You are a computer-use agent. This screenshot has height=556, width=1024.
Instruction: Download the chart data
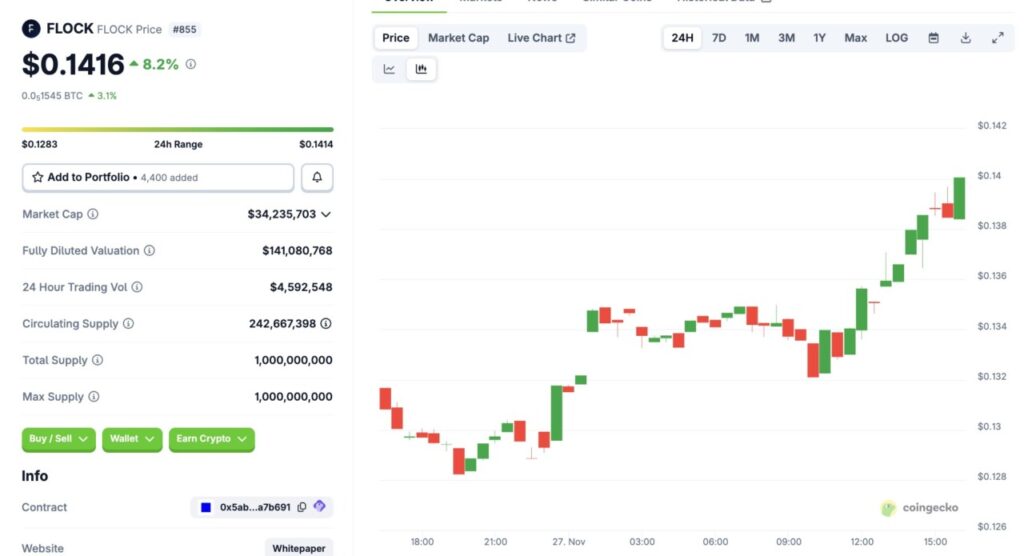(x=965, y=38)
